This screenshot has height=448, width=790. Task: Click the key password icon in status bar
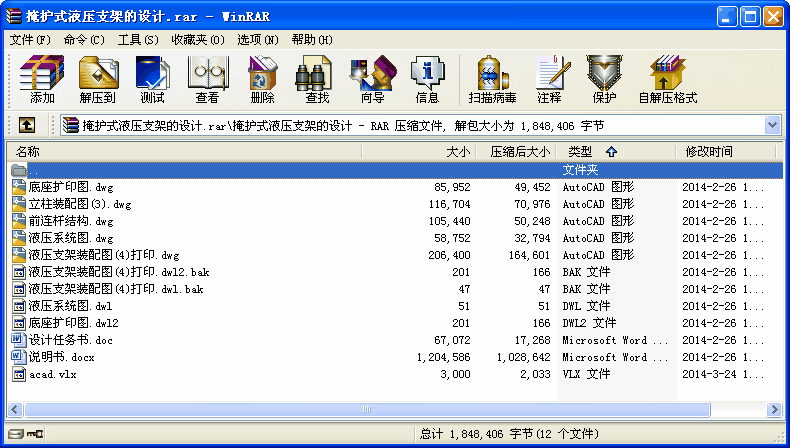tap(35, 434)
